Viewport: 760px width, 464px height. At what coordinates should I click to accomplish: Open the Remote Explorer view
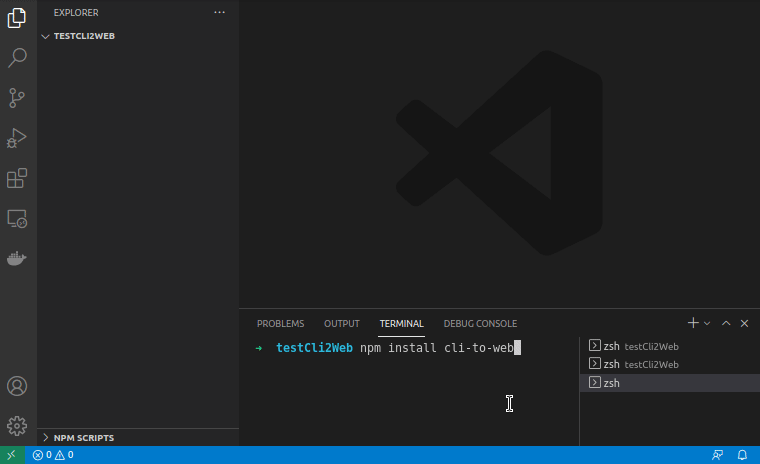(17, 219)
